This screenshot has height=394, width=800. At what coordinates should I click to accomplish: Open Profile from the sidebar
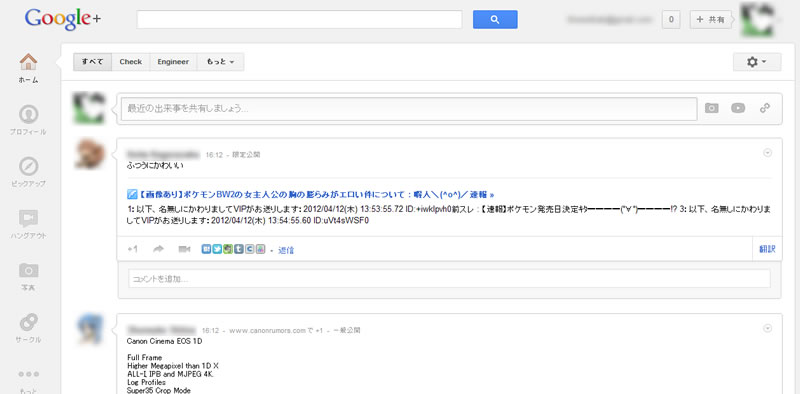point(28,120)
